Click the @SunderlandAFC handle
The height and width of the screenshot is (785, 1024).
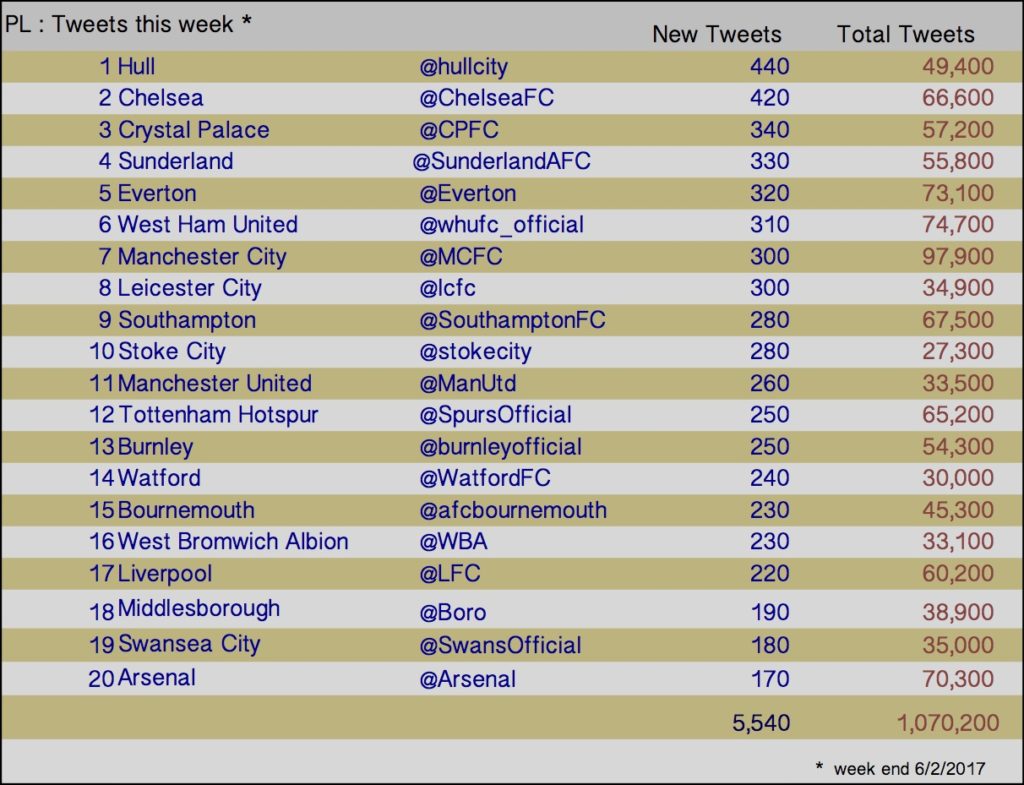502,161
